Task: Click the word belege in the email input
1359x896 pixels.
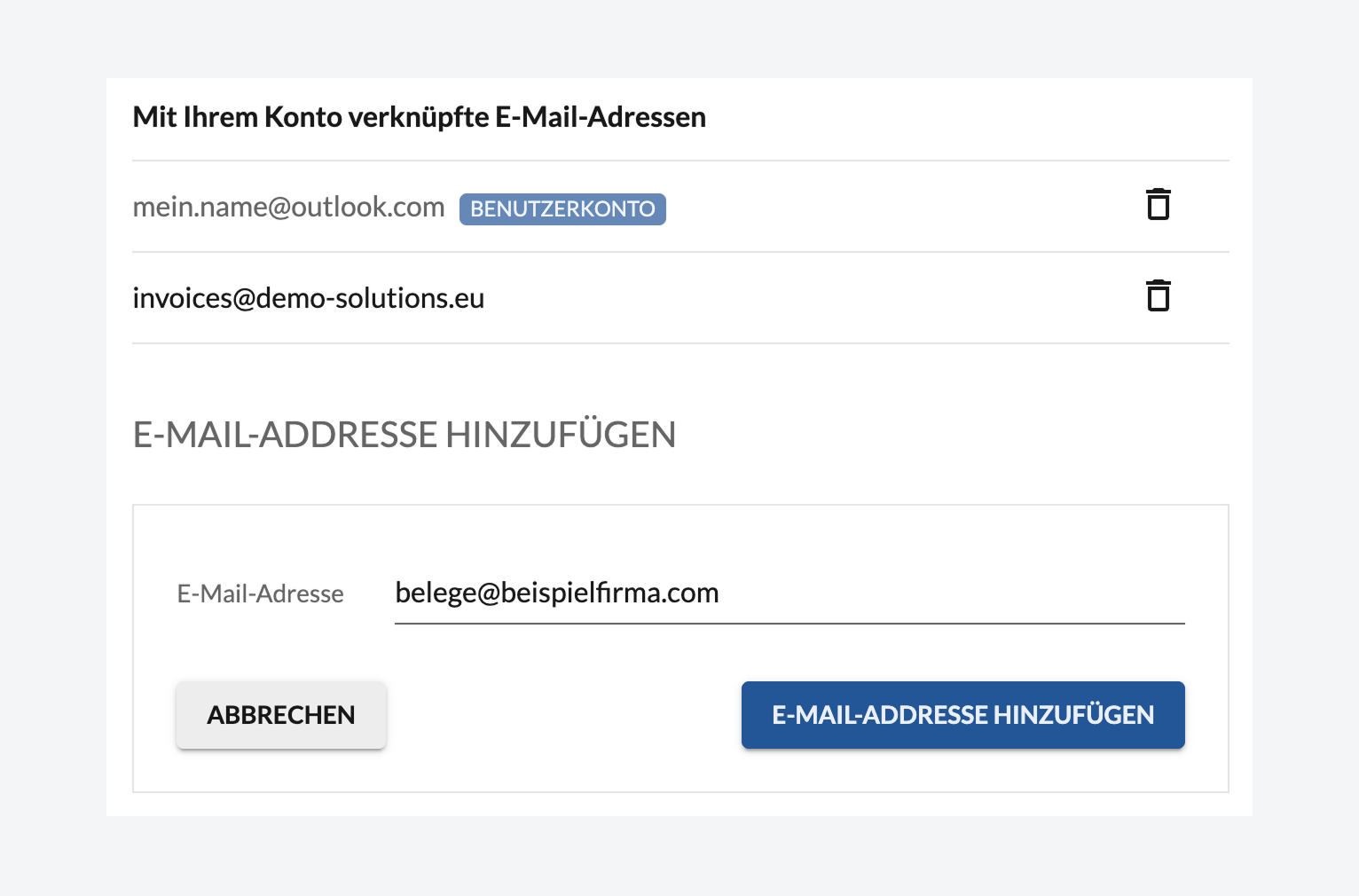Action: 436,593
